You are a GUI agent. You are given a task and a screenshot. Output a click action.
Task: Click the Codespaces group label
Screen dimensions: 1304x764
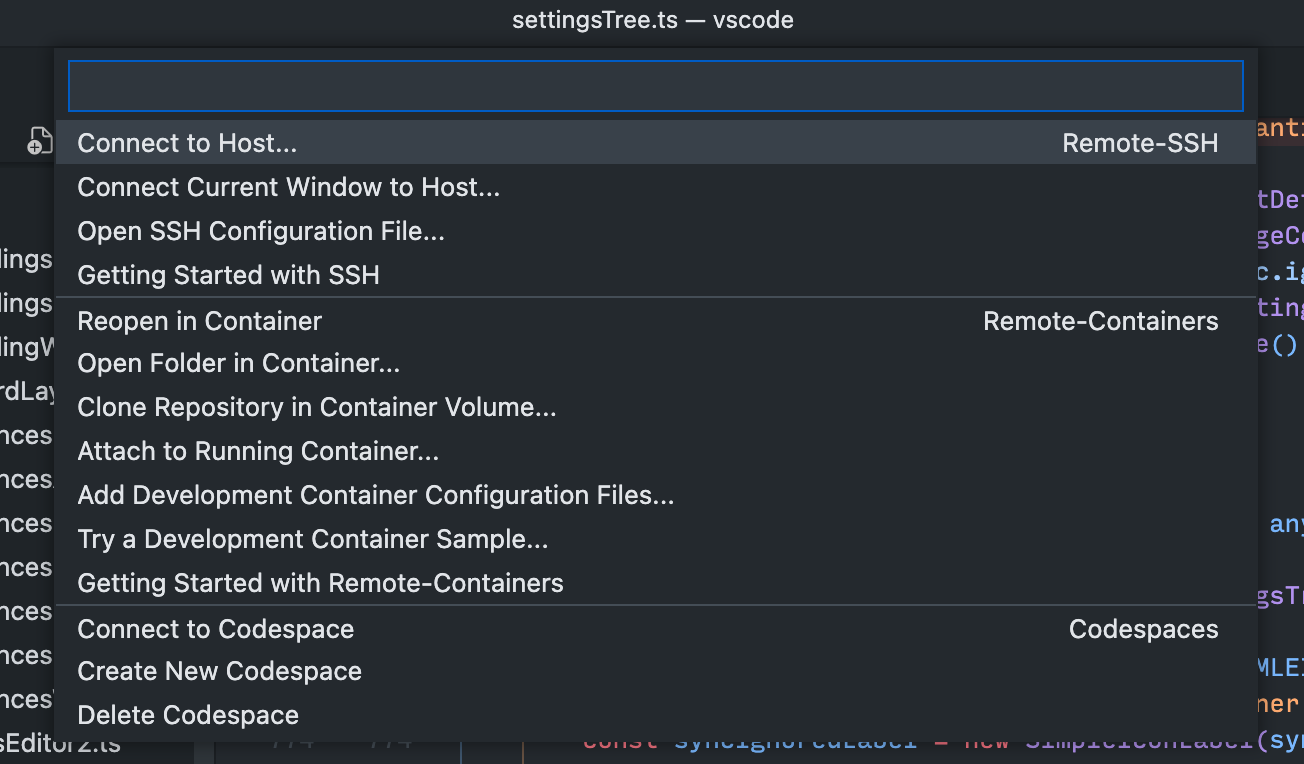[x=1143, y=629]
